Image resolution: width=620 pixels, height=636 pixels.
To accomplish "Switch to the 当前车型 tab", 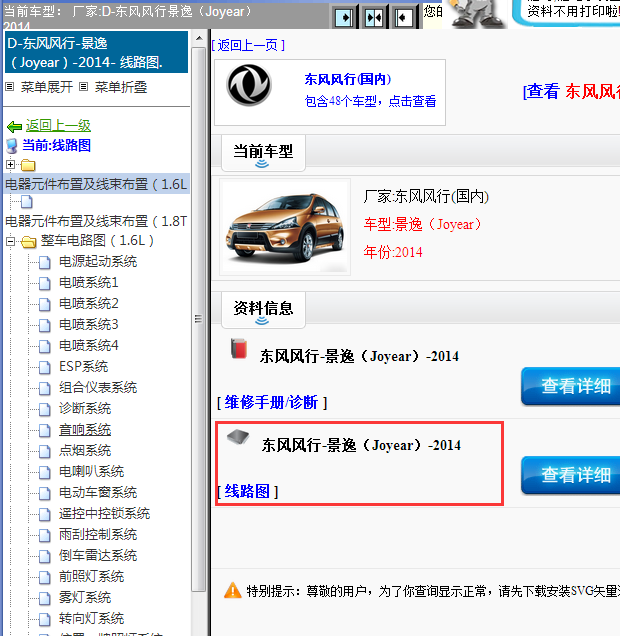I will 263,153.
